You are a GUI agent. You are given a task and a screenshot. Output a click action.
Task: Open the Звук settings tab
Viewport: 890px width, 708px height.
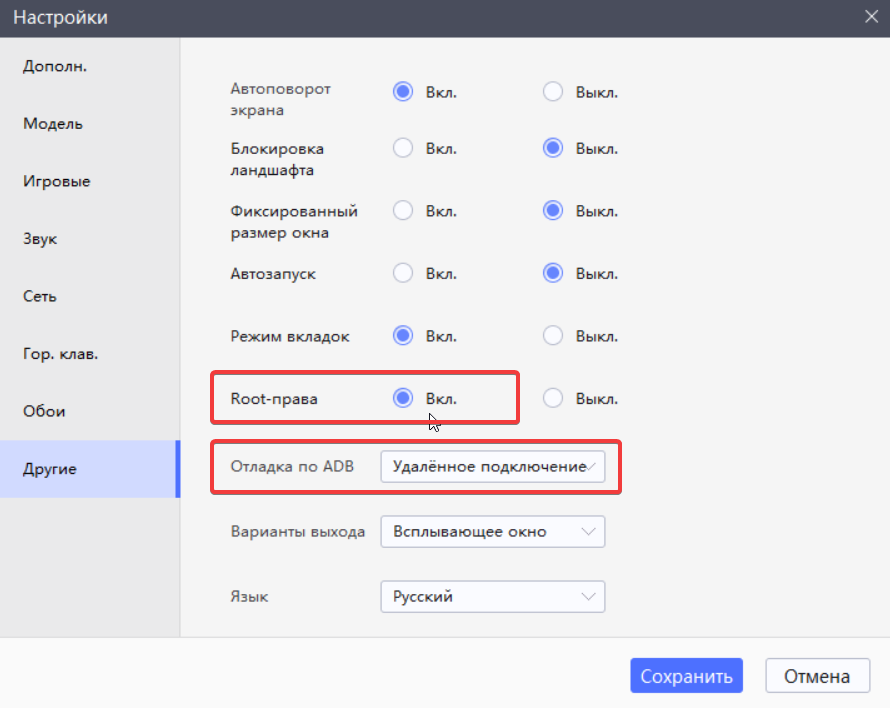pos(40,240)
